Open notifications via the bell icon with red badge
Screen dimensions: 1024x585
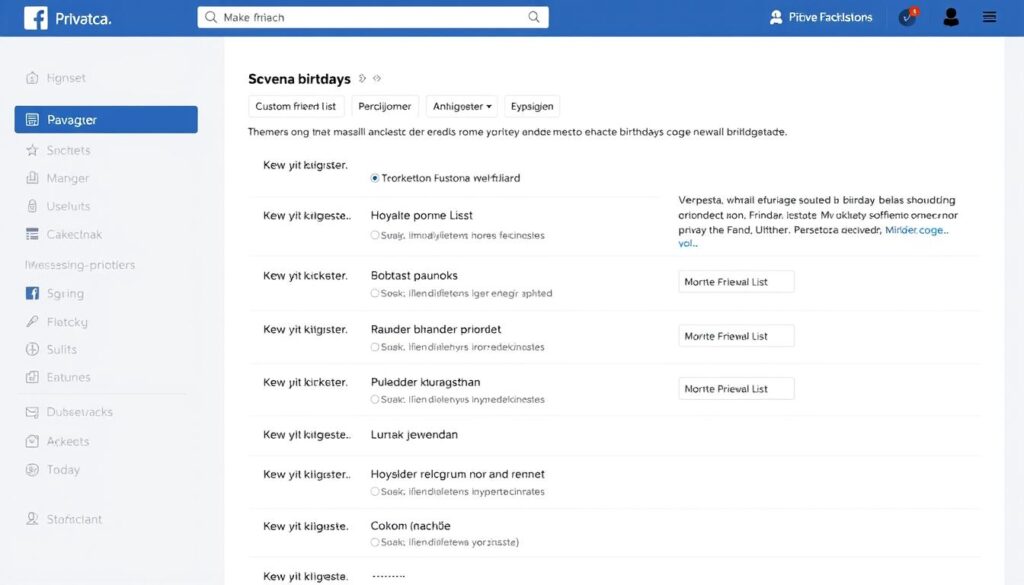(907, 16)
